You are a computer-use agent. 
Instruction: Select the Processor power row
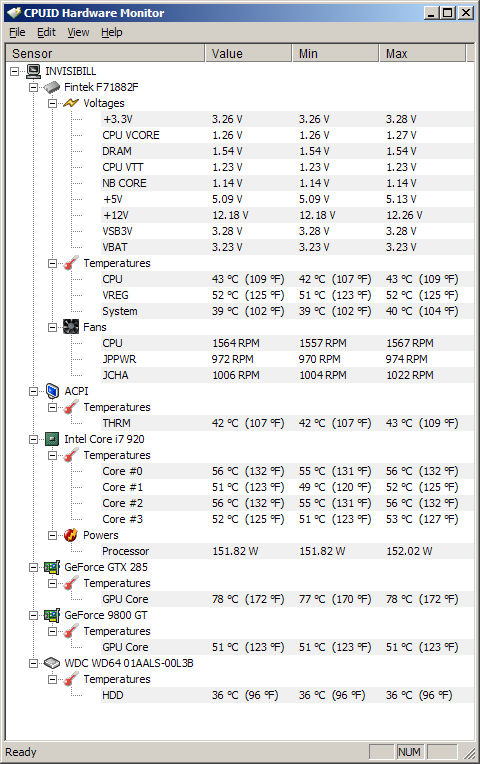click(x=287, y=551)
